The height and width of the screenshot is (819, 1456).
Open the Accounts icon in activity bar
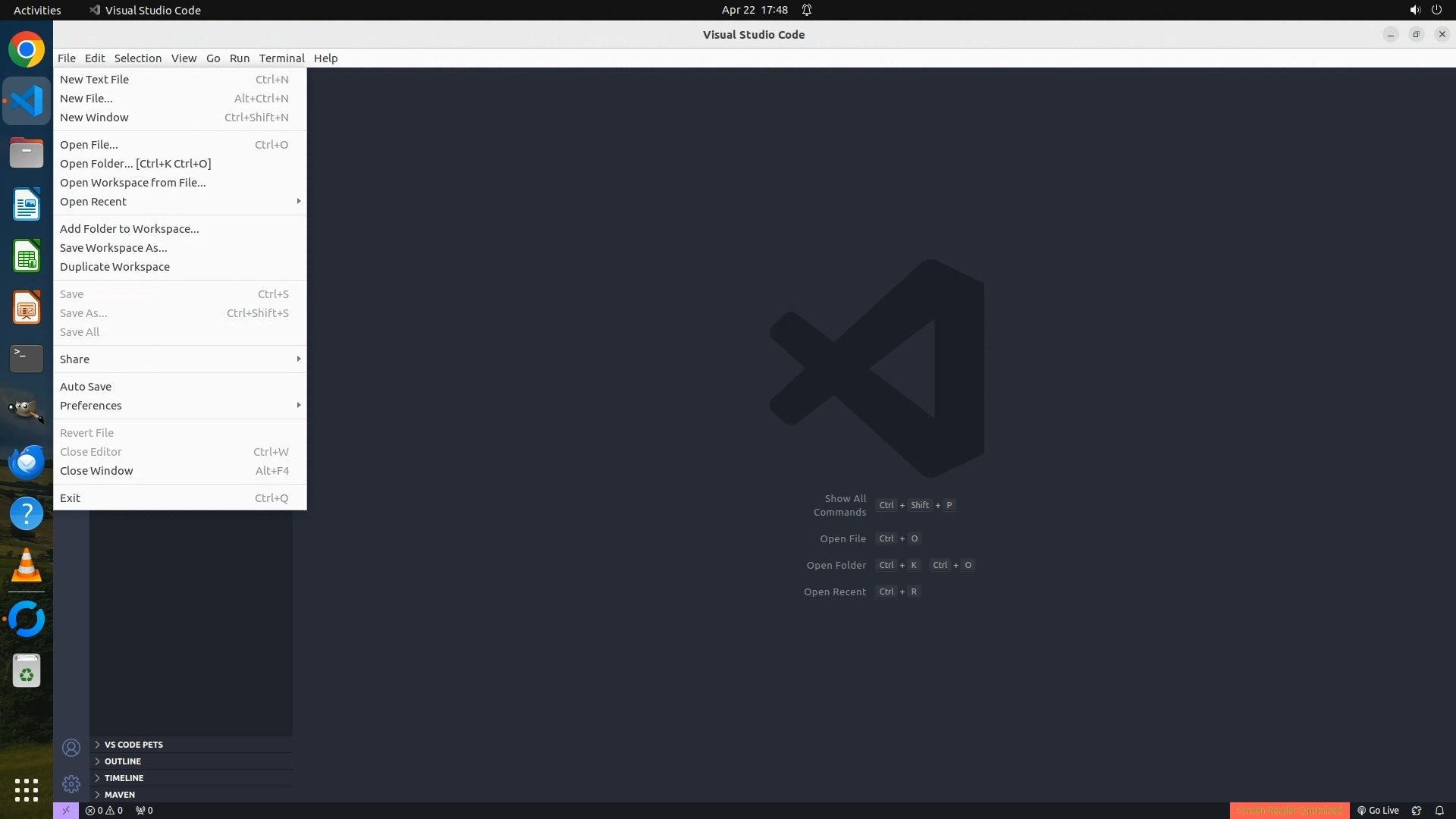tap(71, 748)
